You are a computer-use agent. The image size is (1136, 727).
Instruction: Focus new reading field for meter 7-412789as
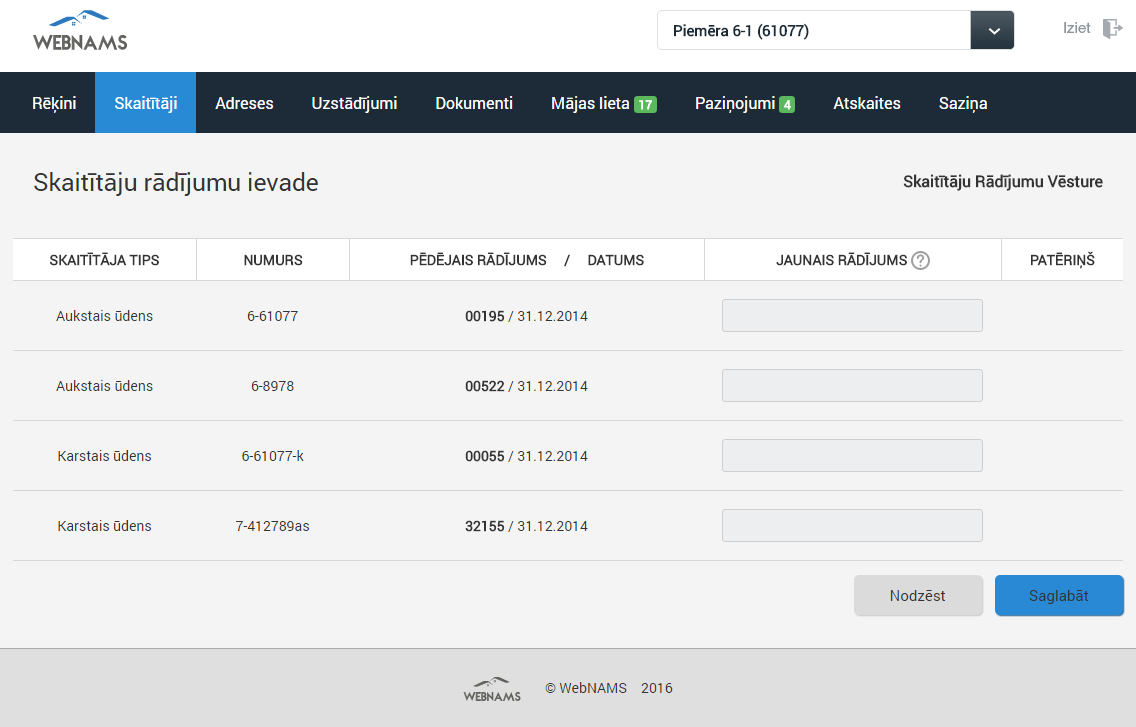(x=852, y=526)
